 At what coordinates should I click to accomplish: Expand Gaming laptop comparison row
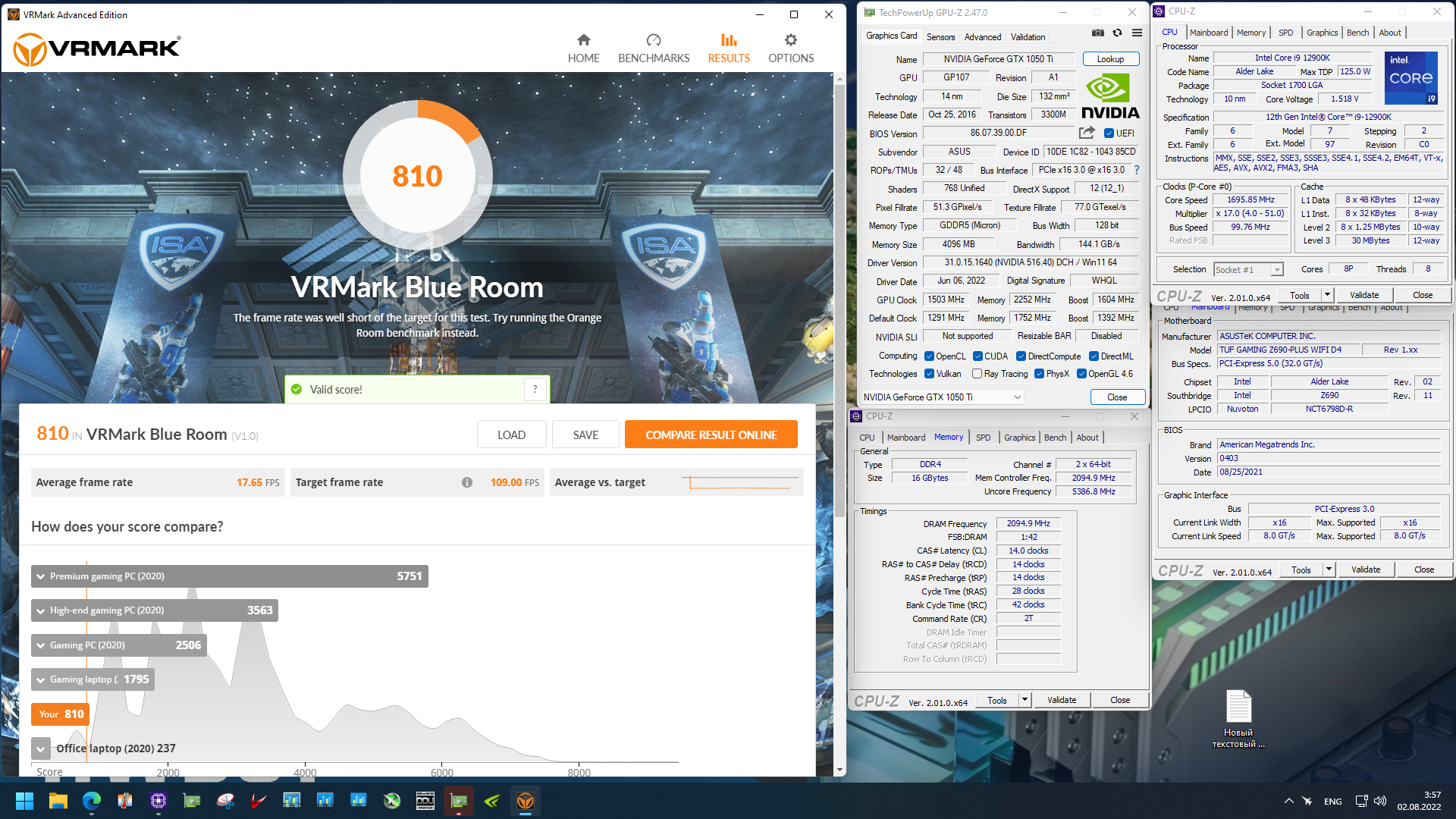coord(93,679)
